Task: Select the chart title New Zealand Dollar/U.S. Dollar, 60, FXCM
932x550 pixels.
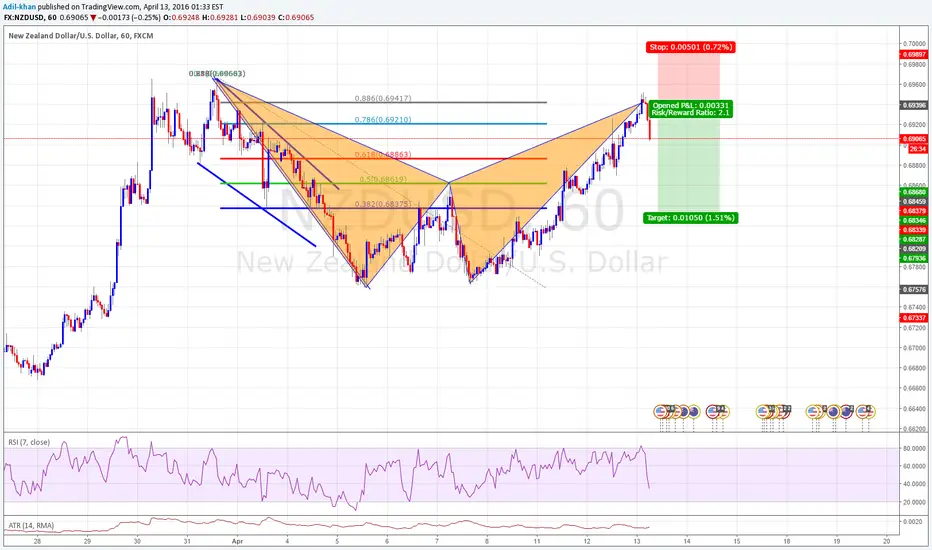Action: 81,36
